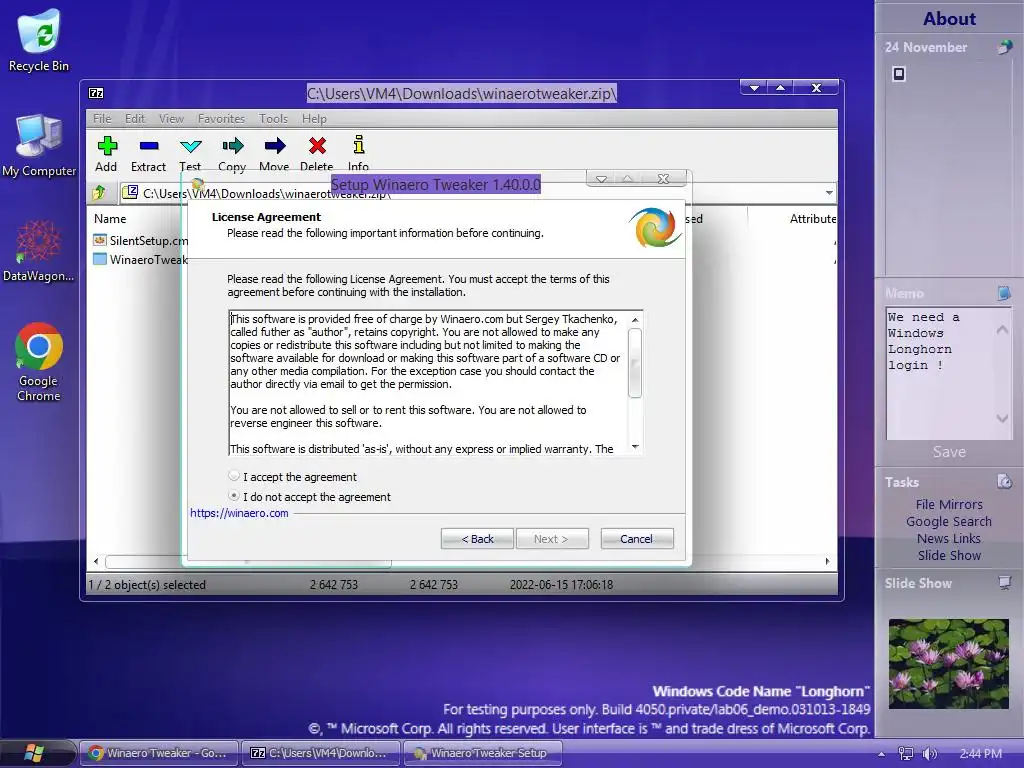This screenshot has height=768, width=1024.
Task: Select I accept the agreement
Action: [234, 476]
